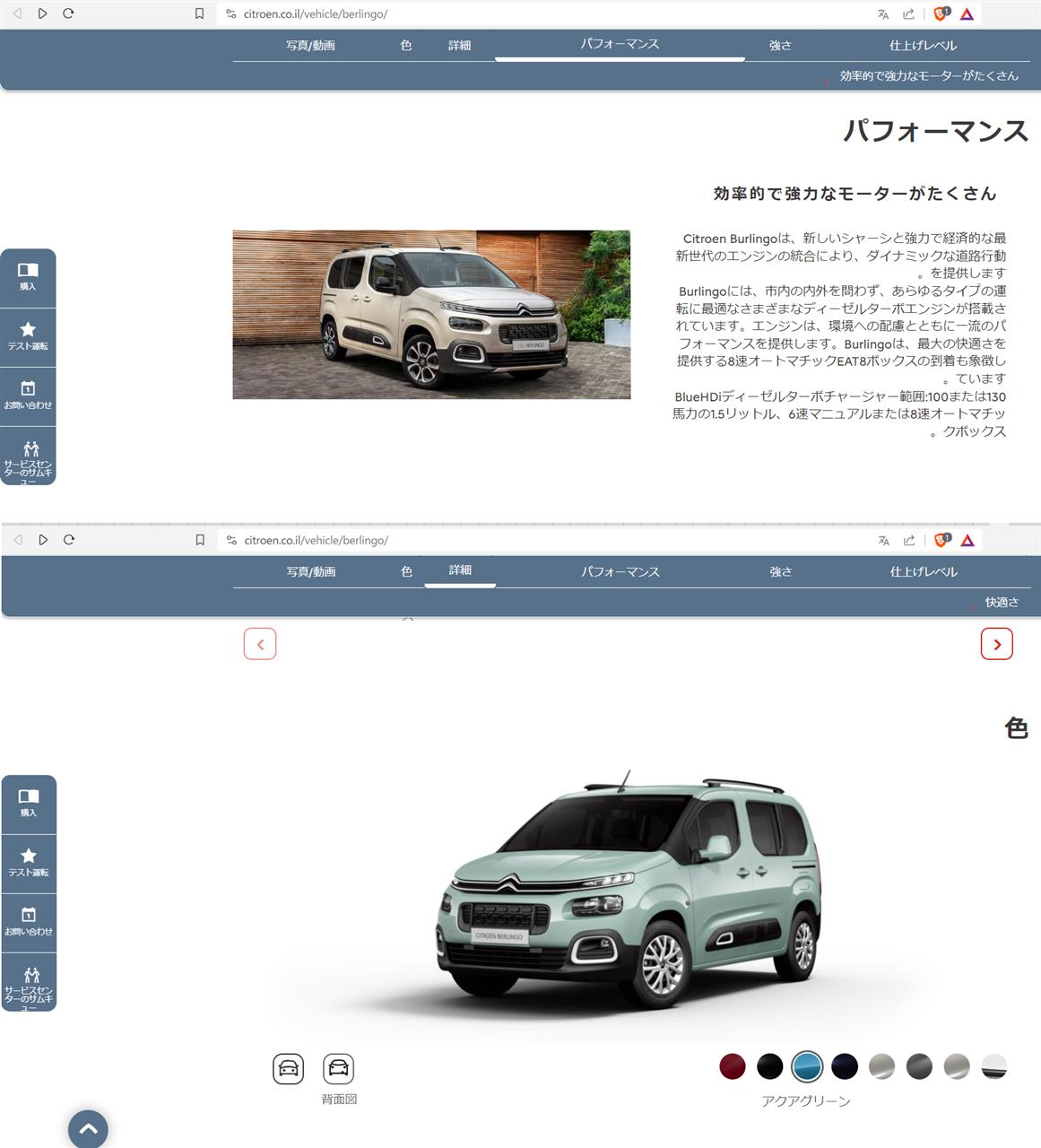Select the 詳細 tab in the bottom page
Image resolution: width=1041 pixels, height=1148 pixels.
click(460, 570)
